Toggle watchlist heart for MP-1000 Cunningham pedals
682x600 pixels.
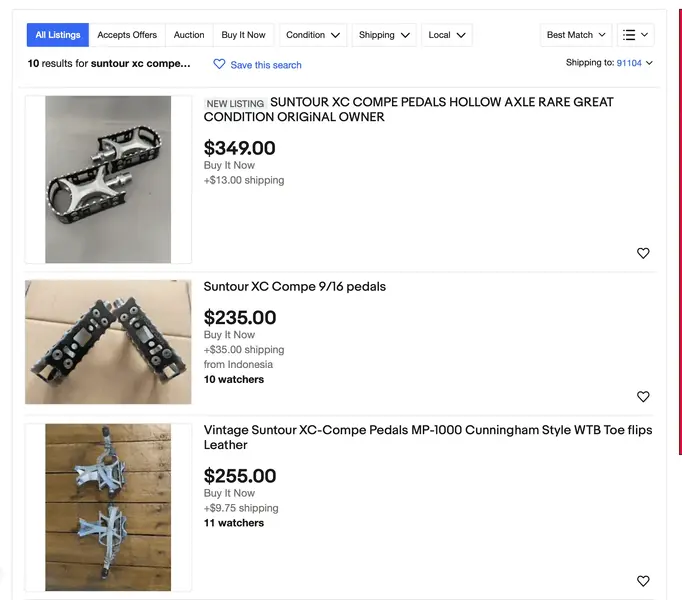tap(643, 581)
